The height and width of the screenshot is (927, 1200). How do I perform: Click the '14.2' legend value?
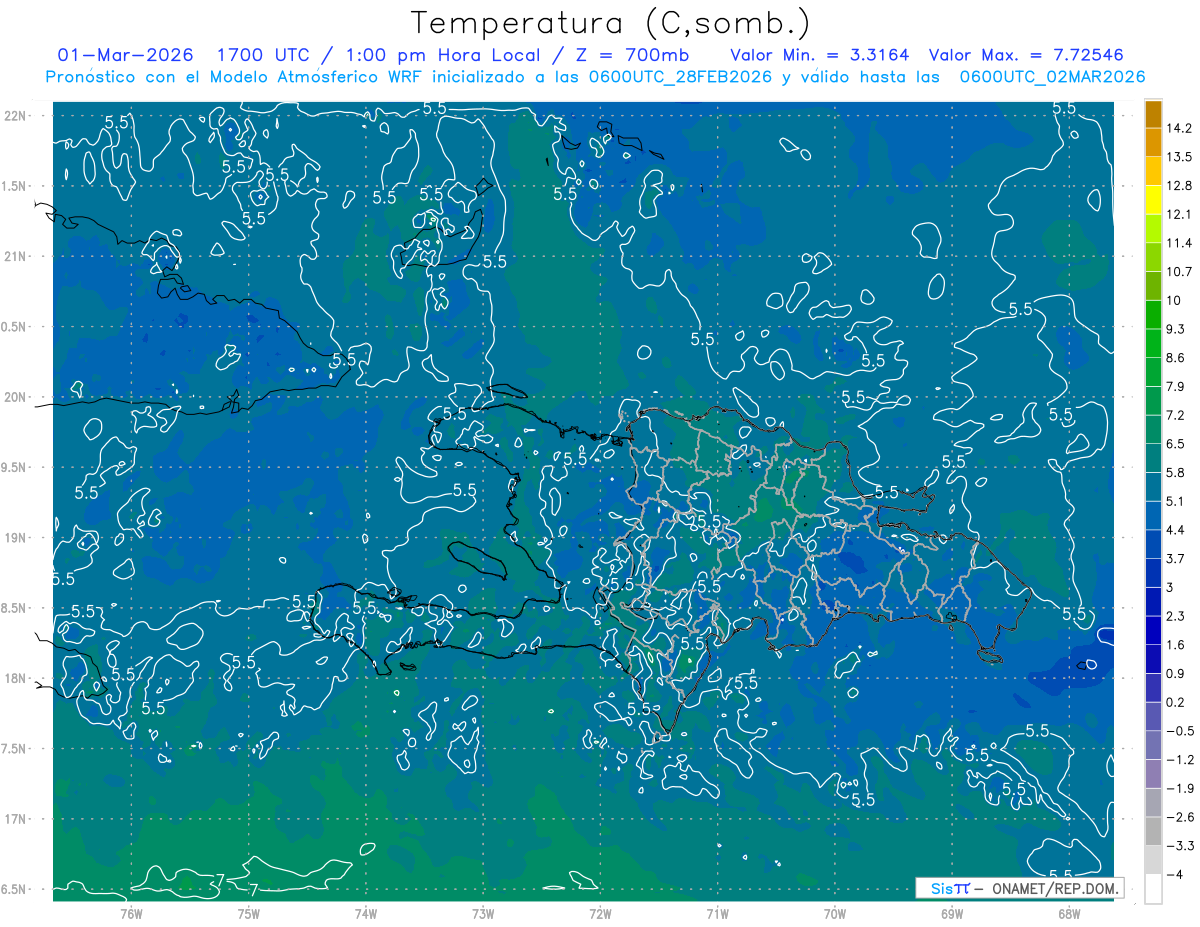click(x=1179, y=128)
